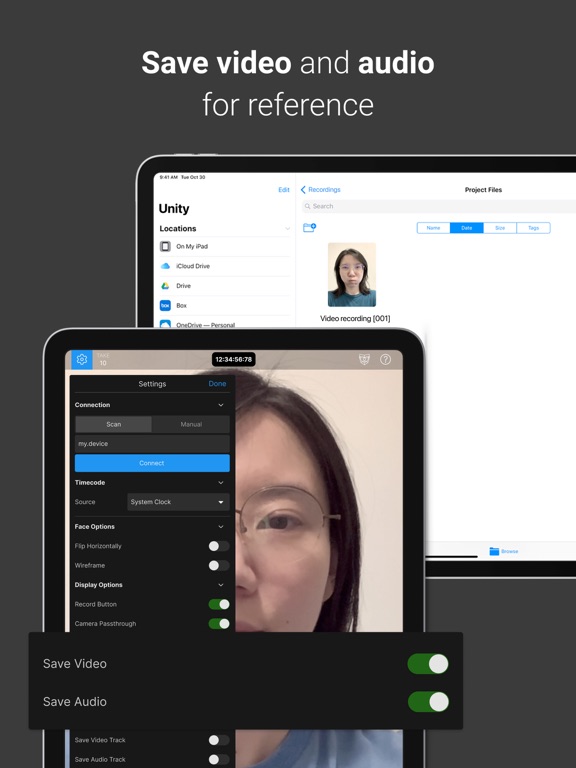The image size is (576, 768).
Task: Select the iCloud Drive icon
Action: [x=166, y=266]
